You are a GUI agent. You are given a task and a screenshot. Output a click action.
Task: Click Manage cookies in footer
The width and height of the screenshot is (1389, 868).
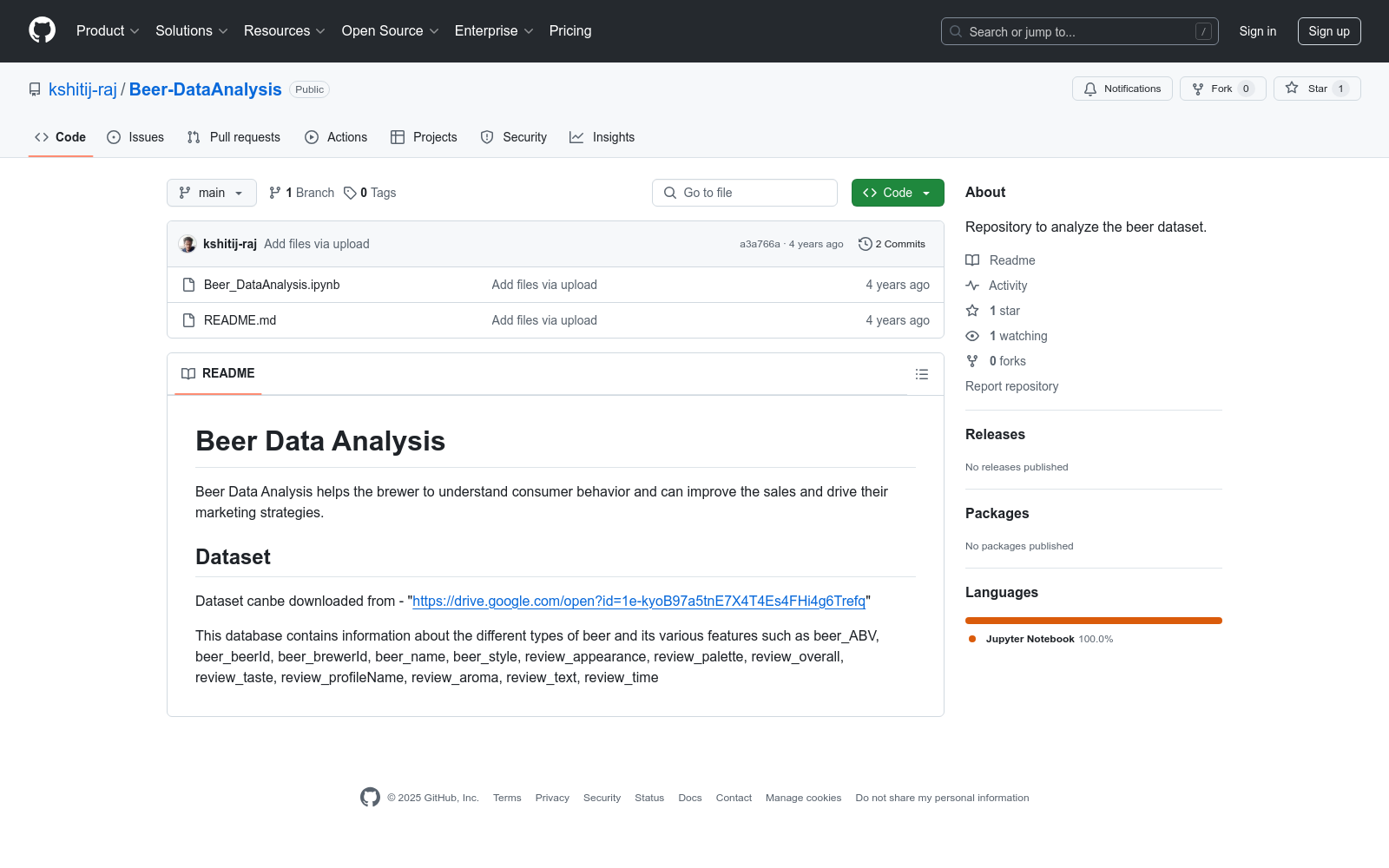click(x=803, y=798)
